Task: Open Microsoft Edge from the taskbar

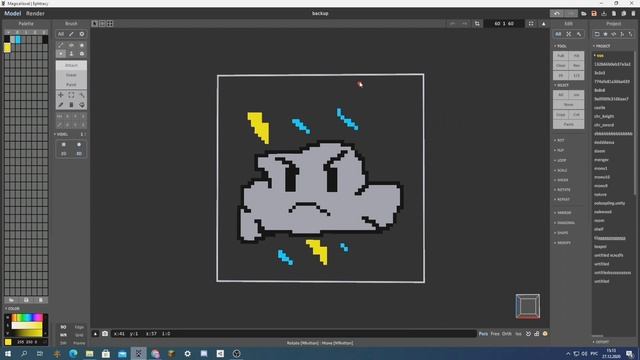Action: (73, 353)
